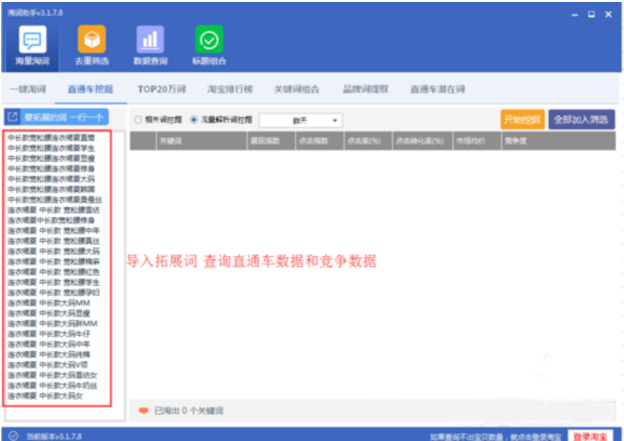624x441 pixels.
Task: Click the row 连衣裙夏 中长款大码雪纺女
Action: coord(52,375)
